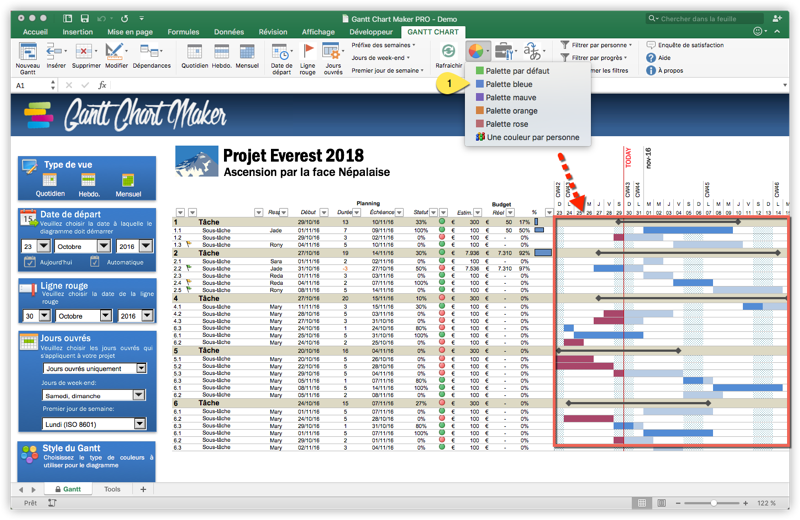Click Filtrer par progrès button
This screenshot has height=520, width=800.
(x=594, y=58)
